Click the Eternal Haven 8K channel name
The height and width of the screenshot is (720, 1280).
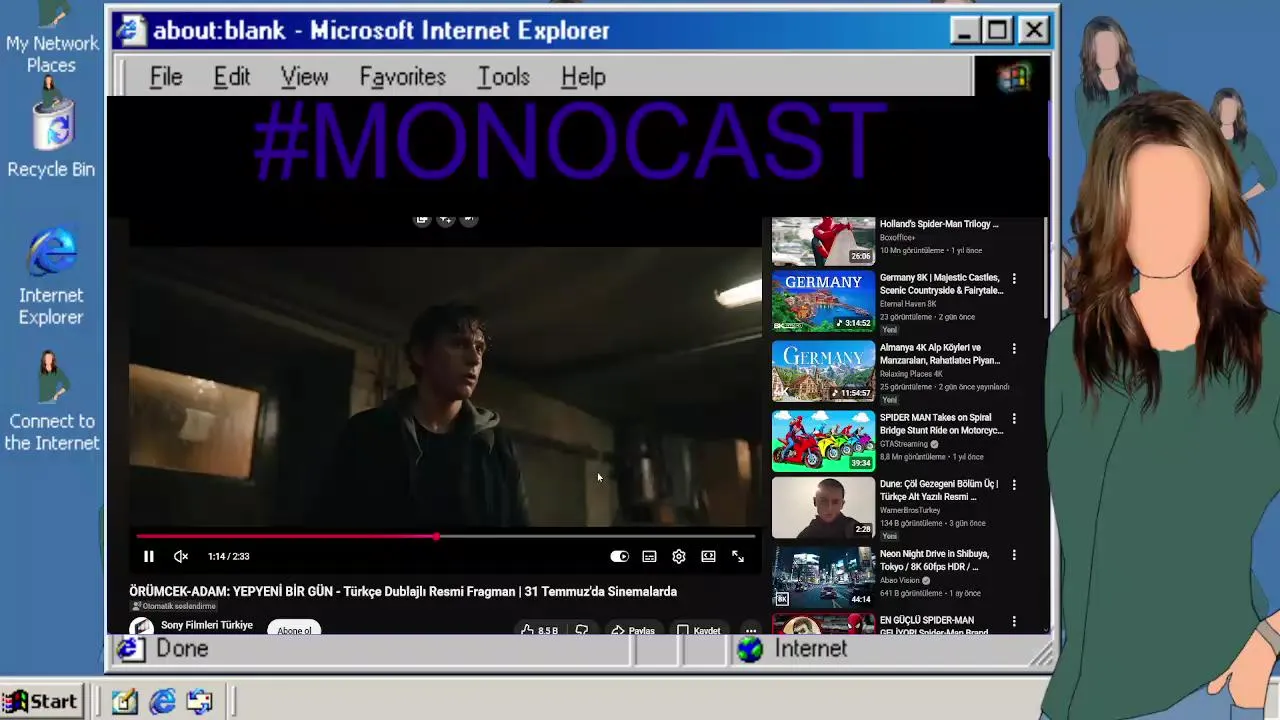(908, 304)
